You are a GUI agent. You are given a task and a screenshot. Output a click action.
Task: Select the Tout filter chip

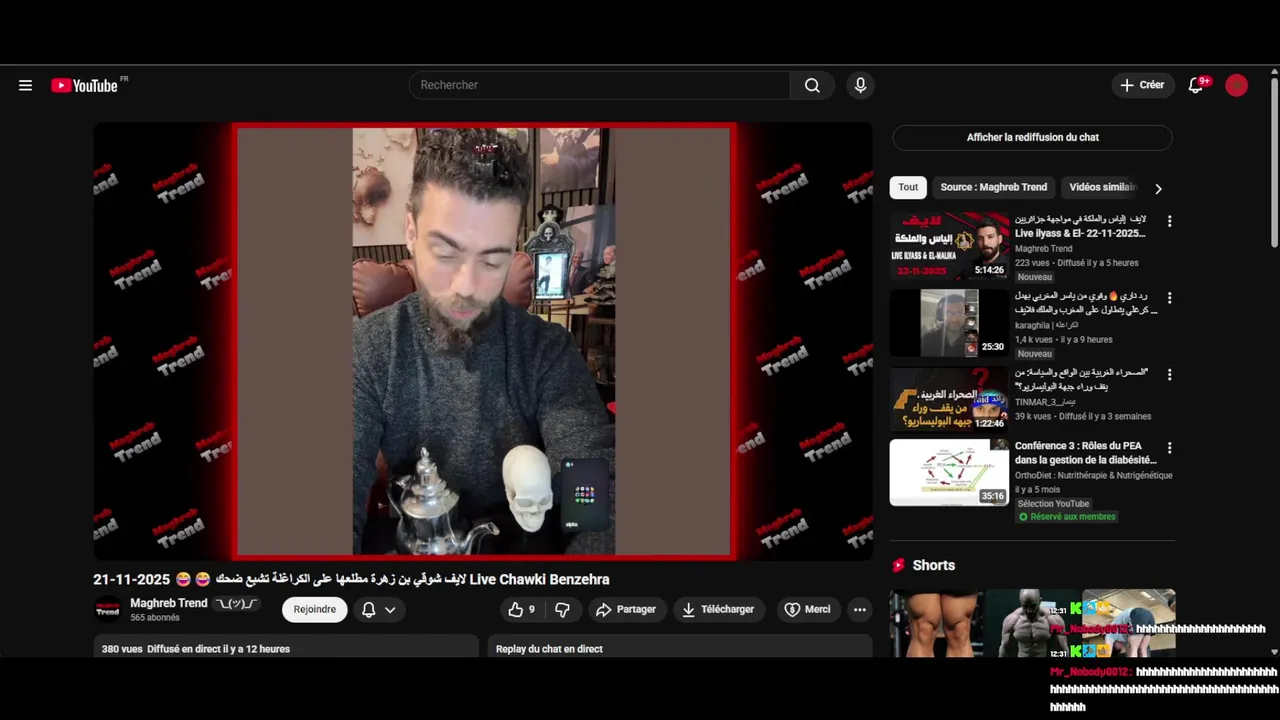pos(908,187)
